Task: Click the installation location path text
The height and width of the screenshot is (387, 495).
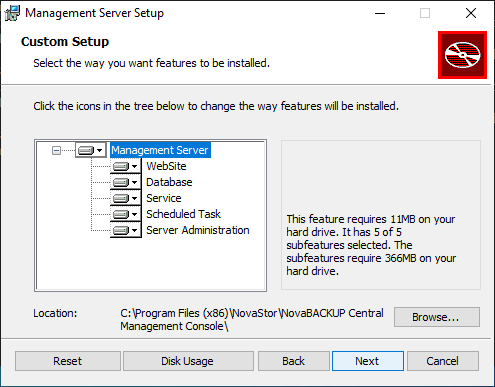Action: click(252, 320)
